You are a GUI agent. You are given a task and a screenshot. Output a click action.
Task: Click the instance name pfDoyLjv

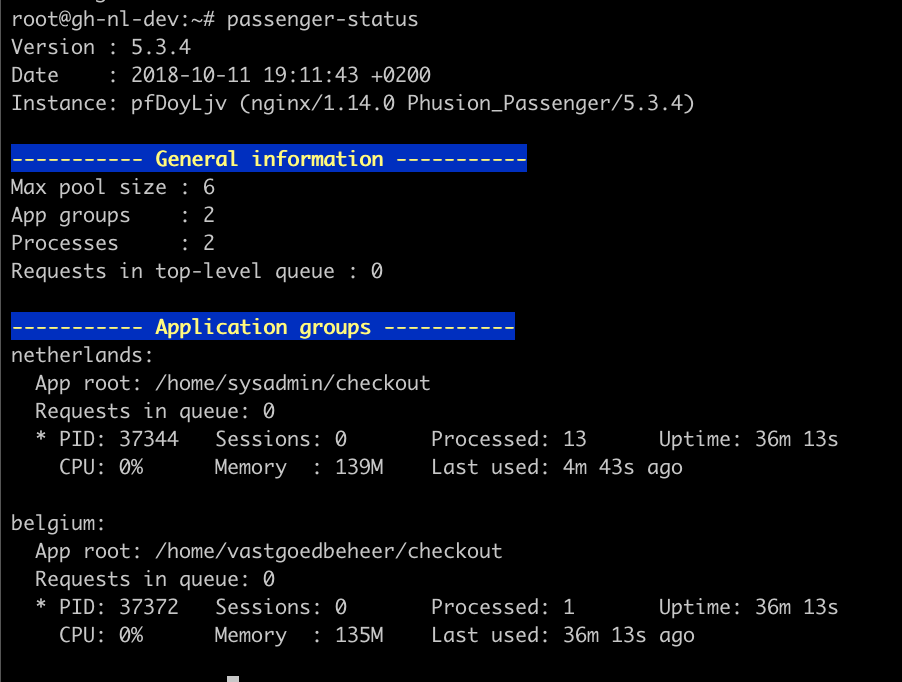point(179,104)
